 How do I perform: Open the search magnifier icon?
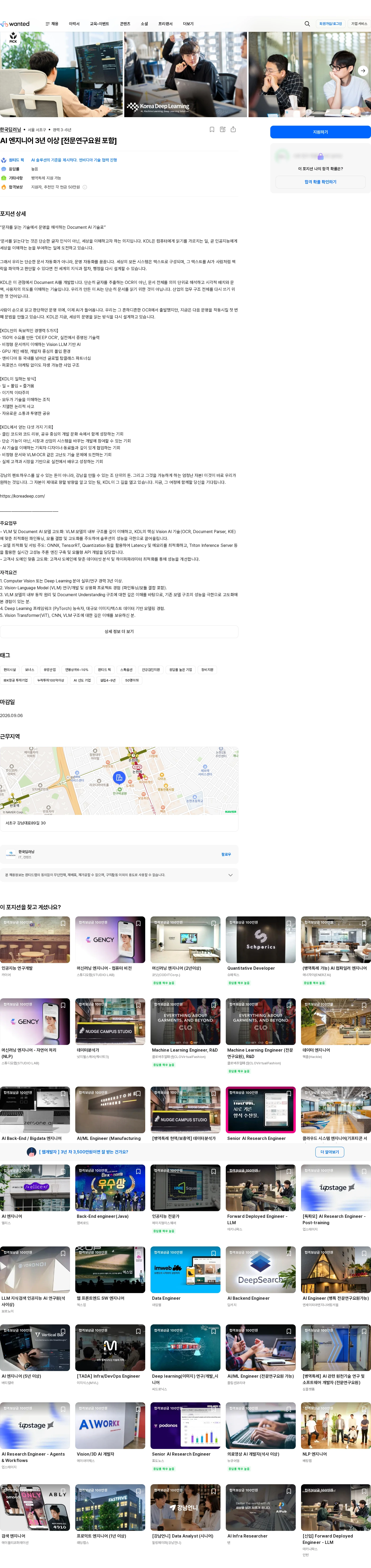(x=307, y=24)
